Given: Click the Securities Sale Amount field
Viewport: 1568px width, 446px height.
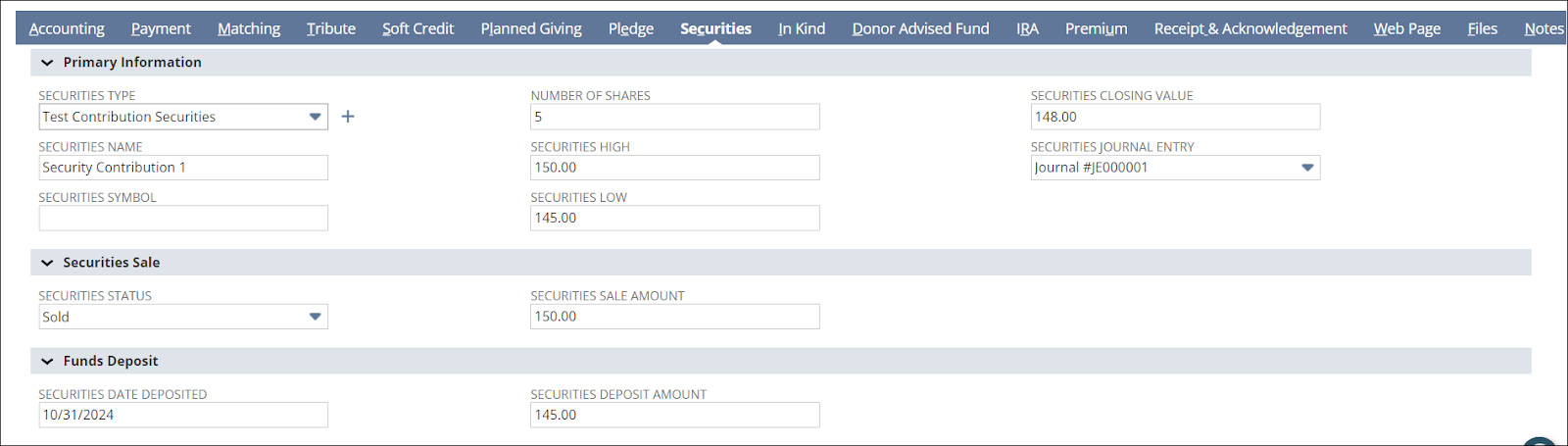Looking at the screenshot, I should click(x=674, y=317).
